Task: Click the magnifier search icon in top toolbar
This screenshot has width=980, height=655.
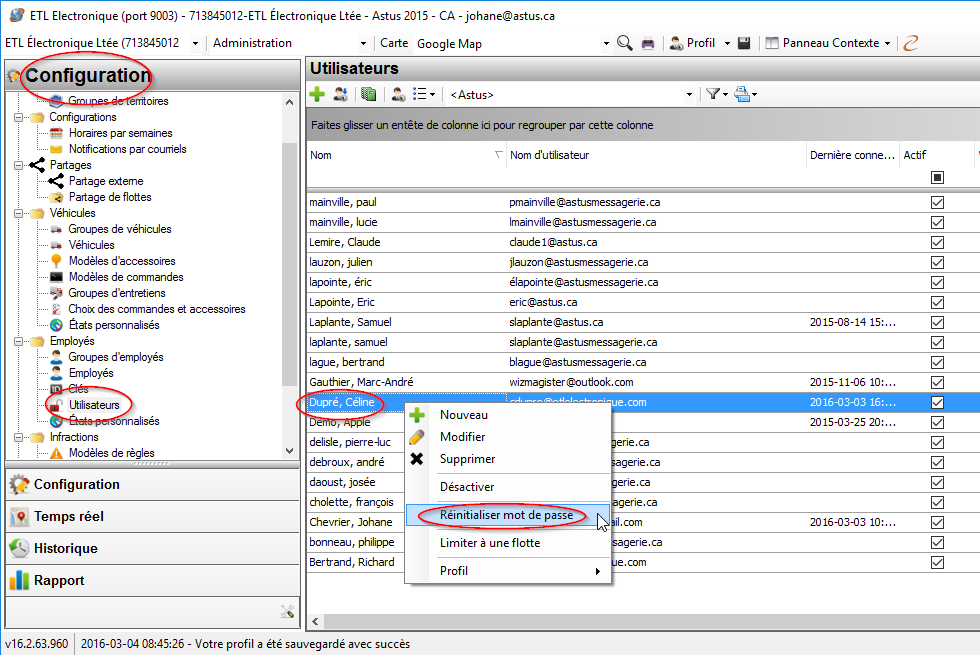Action: (x=625, y=43)
